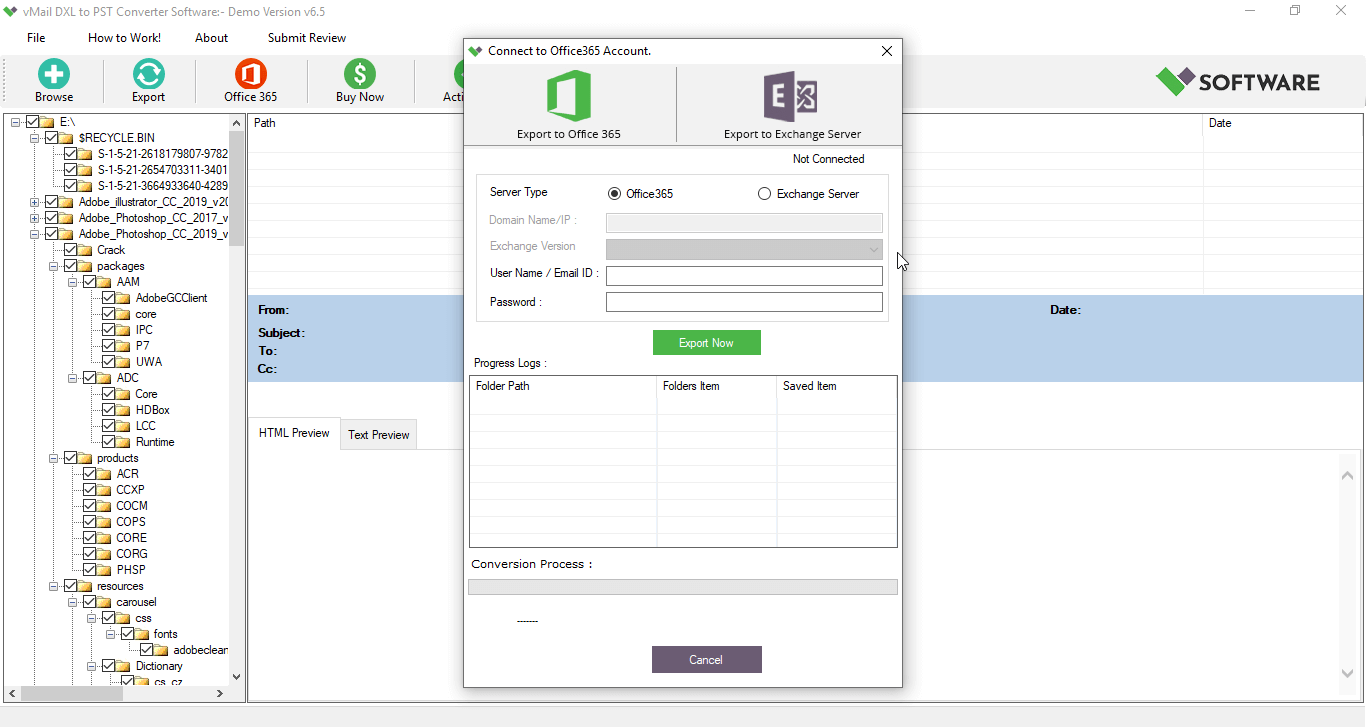The height and width of the screenshot is (728, 1366).
Task: Collapse the packages folder node
Action: point(54,266)
